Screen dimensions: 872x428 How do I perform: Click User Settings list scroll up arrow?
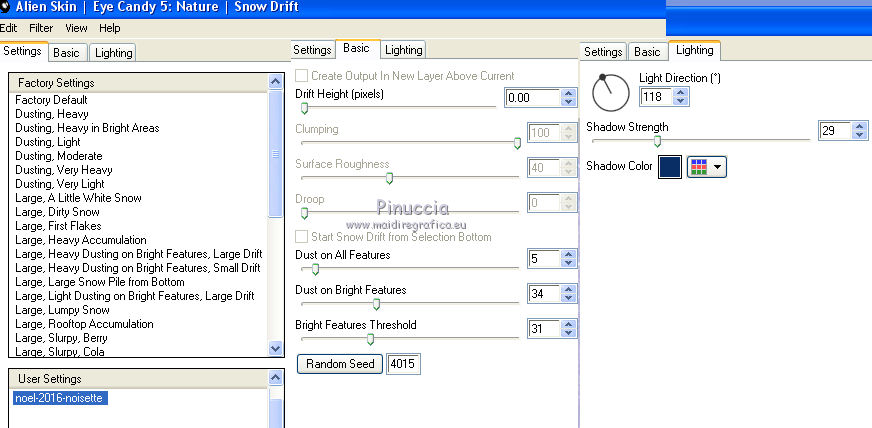tap(275, 378)
